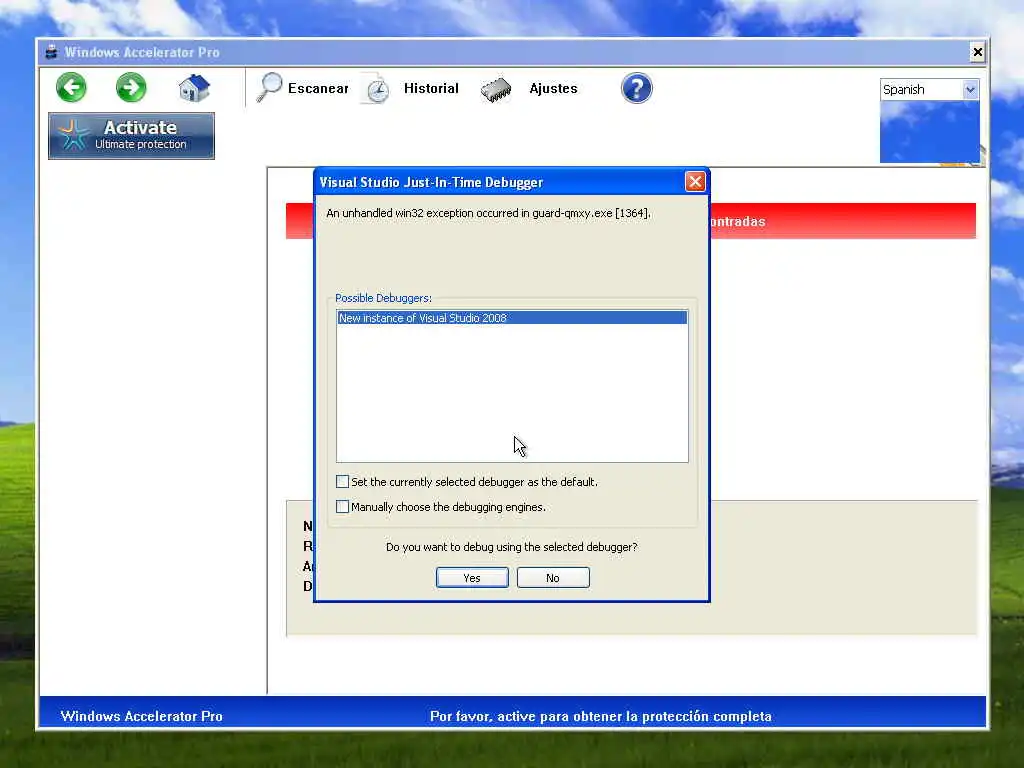Click Yes to debug
Screen dimensions: 1024x768
click(x=472, y=578)
